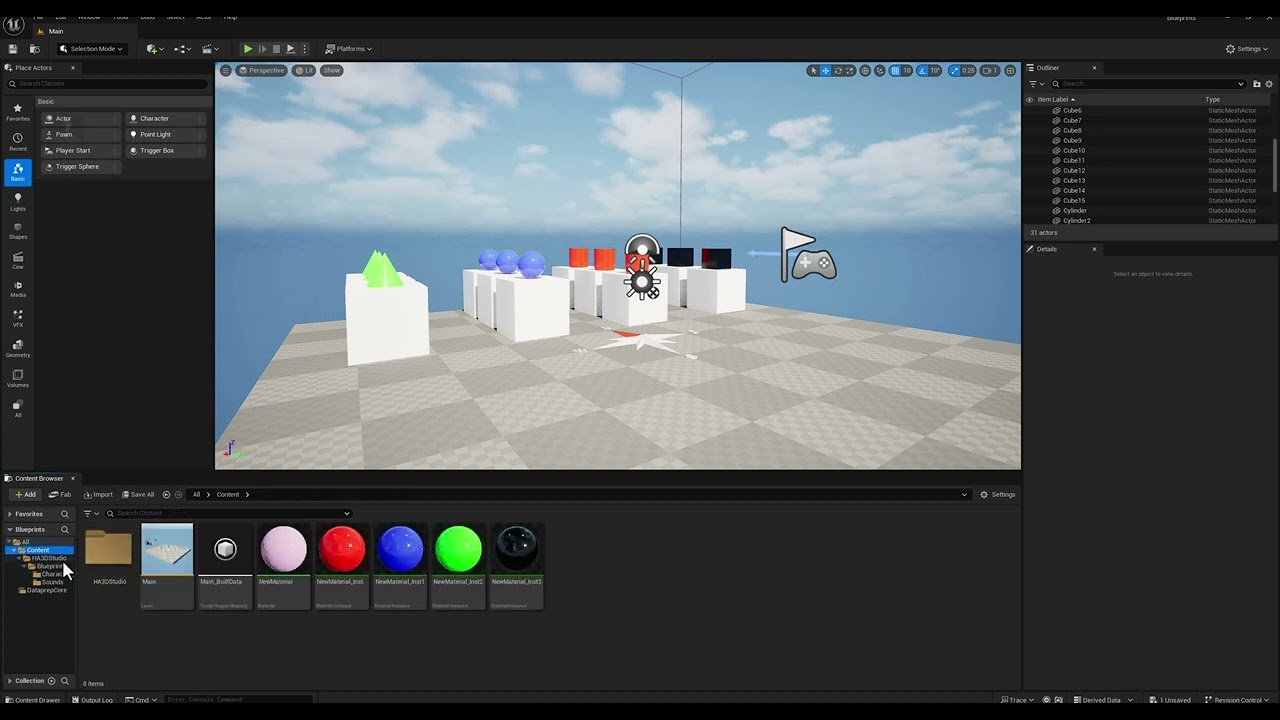The image size is (1280, 720).
Task: Open the viewport Show menu
Action: [332, 70]
